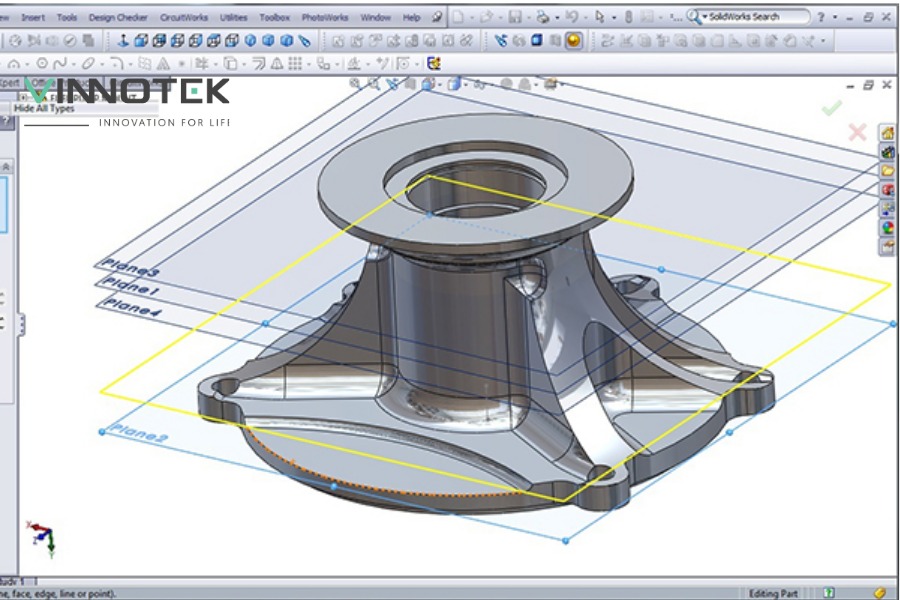This screenshot has height=600, width=900.
Task: Select the Circle sketch tool
Action: click(x=42, y=63)
